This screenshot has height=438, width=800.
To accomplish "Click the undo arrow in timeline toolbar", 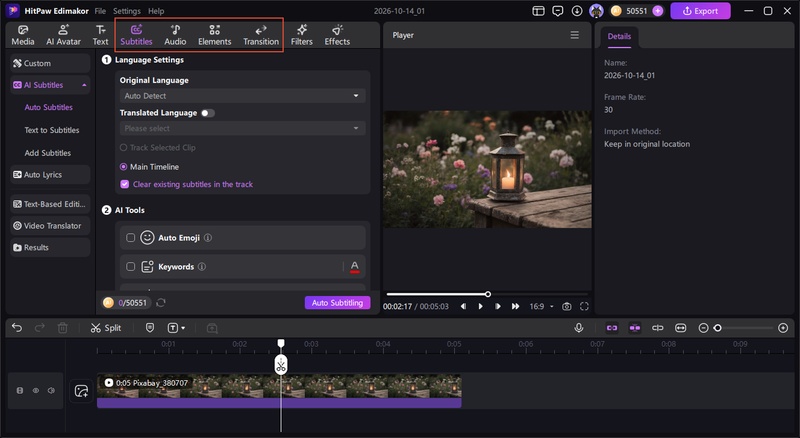I will tap(17, 328).
